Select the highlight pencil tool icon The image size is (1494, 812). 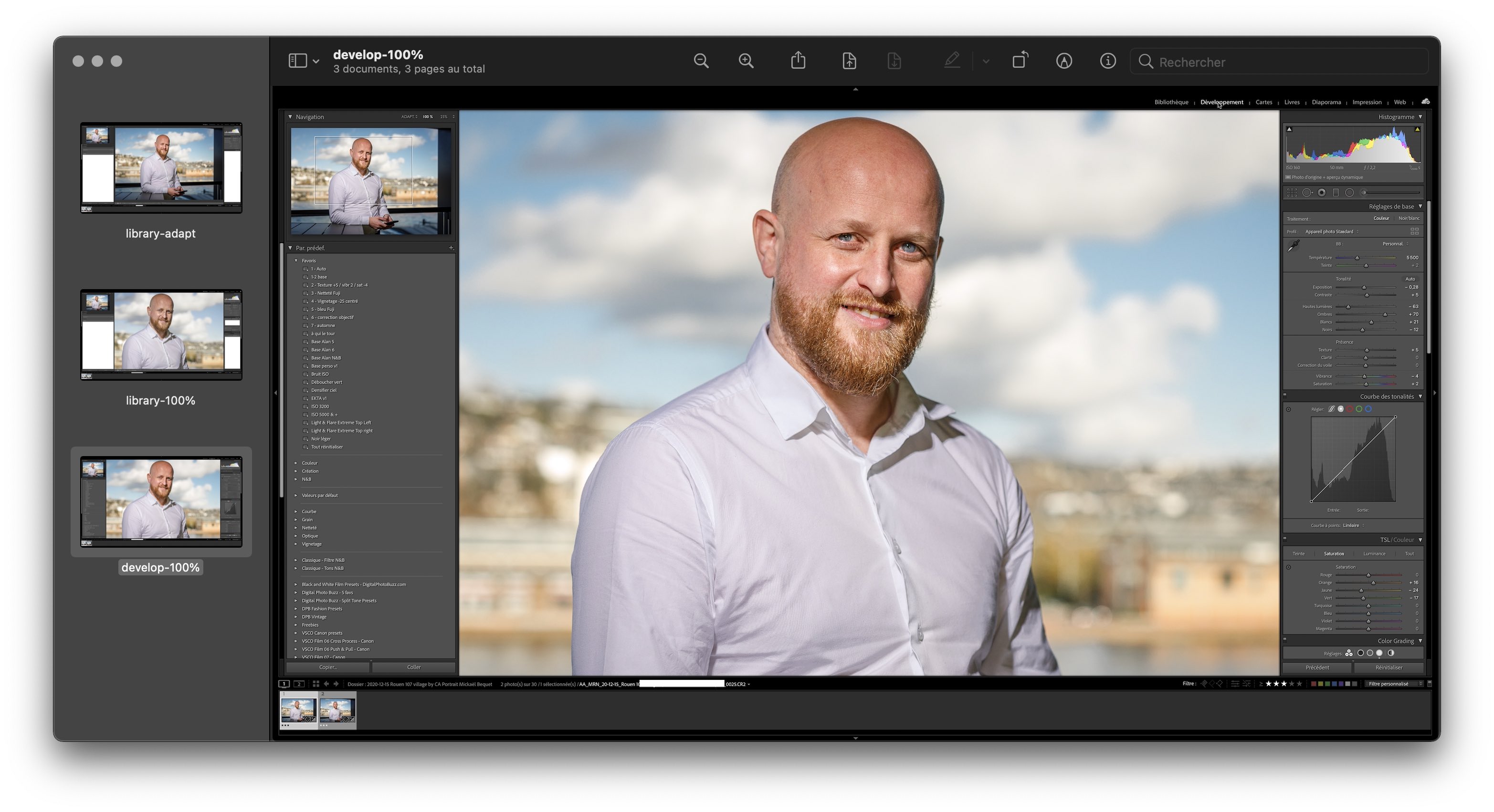952,60
